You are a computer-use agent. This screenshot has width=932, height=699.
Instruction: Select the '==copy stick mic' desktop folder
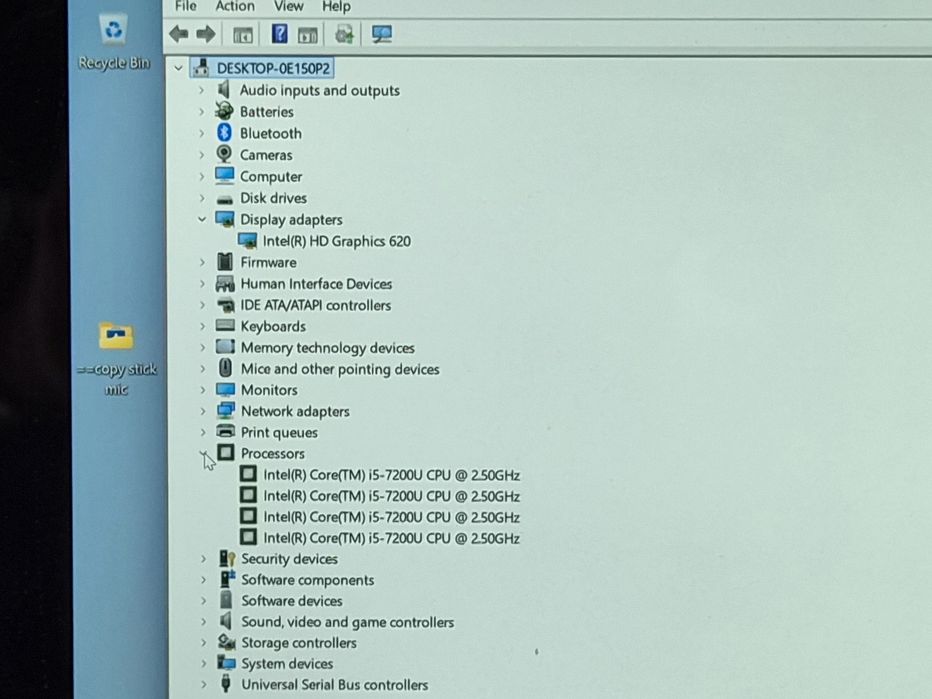click(x=116, y=358)
